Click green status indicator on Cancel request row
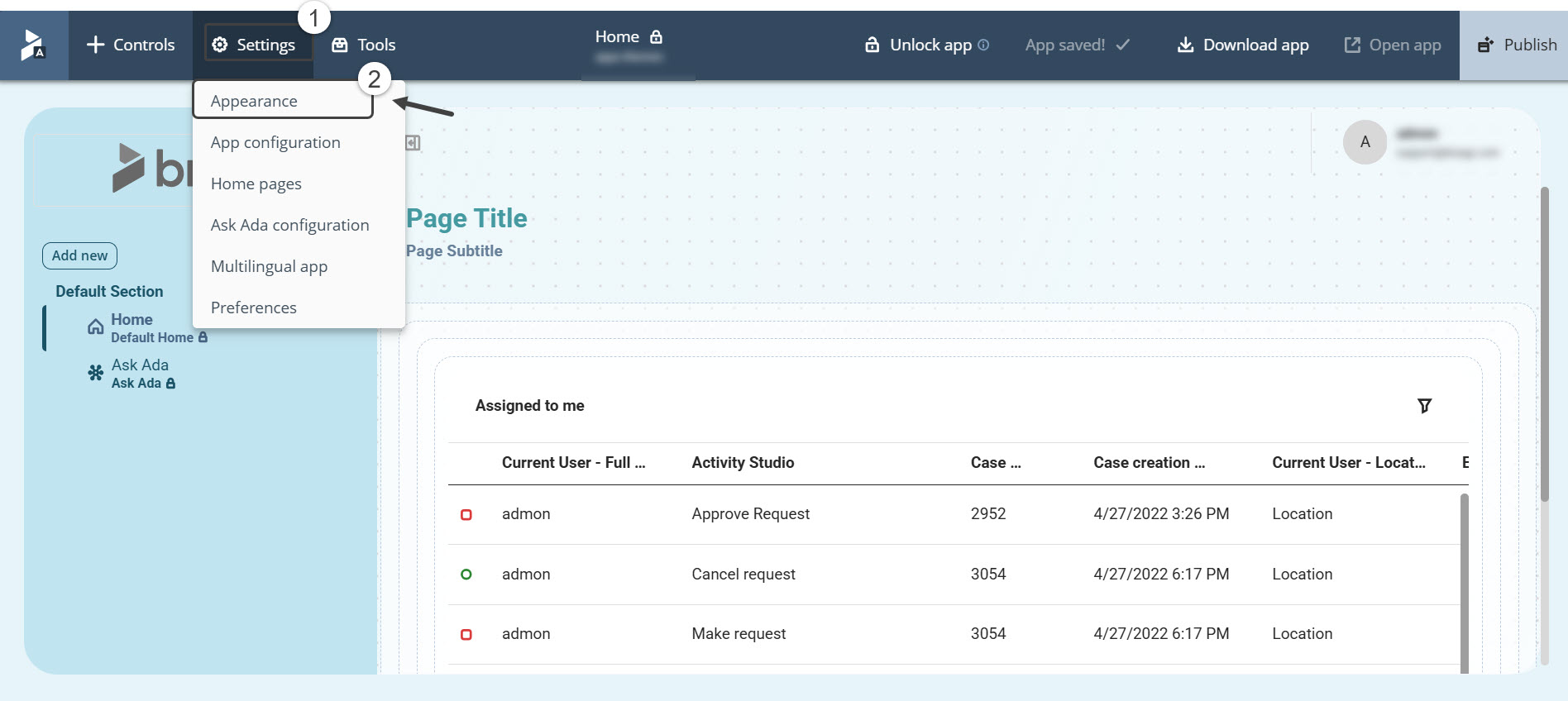Screen dimensions: 1568x701 [466, 575]
